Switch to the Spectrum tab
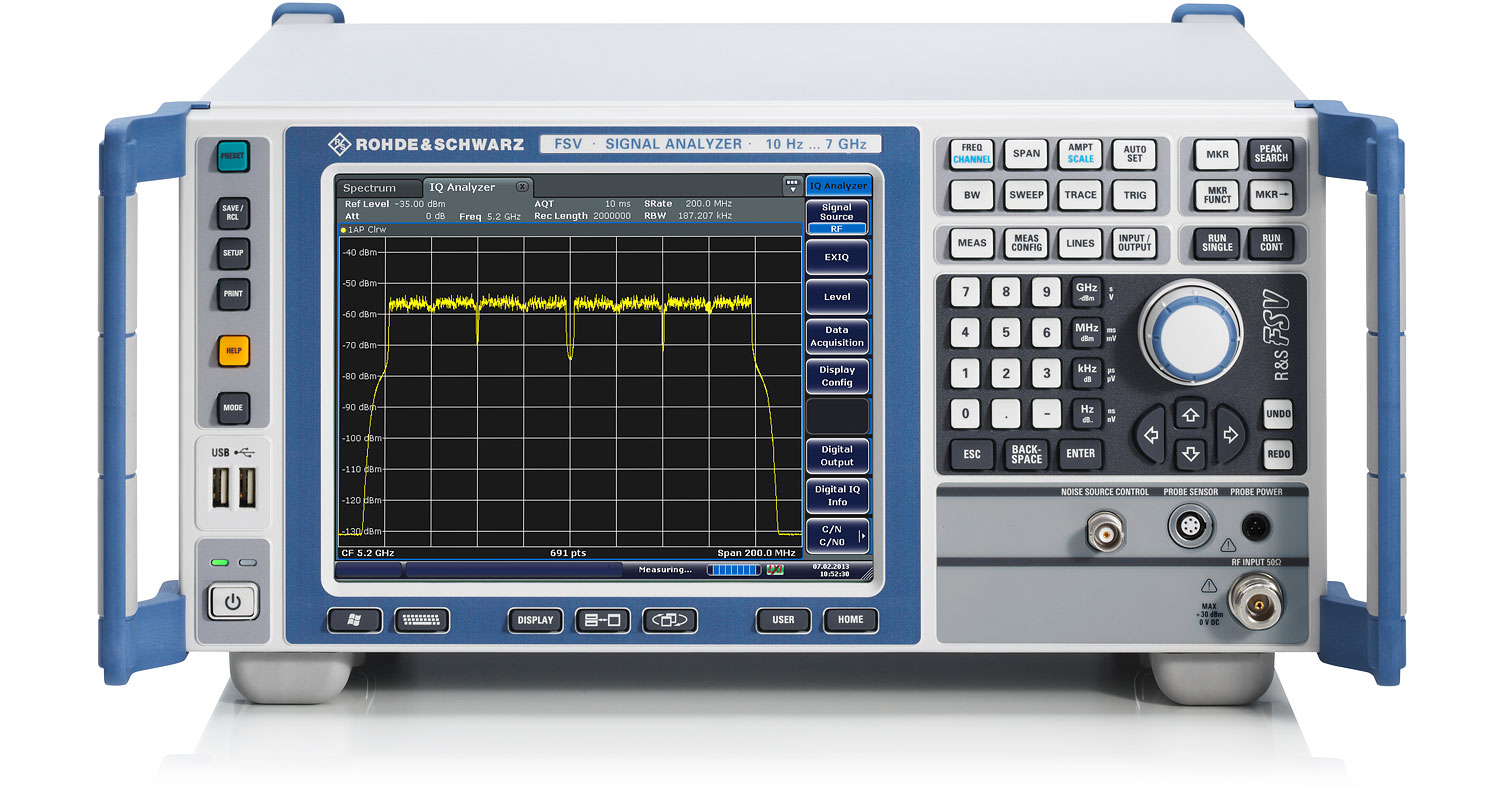Viewport: 1500px width, 800px height. click(369, 188)
